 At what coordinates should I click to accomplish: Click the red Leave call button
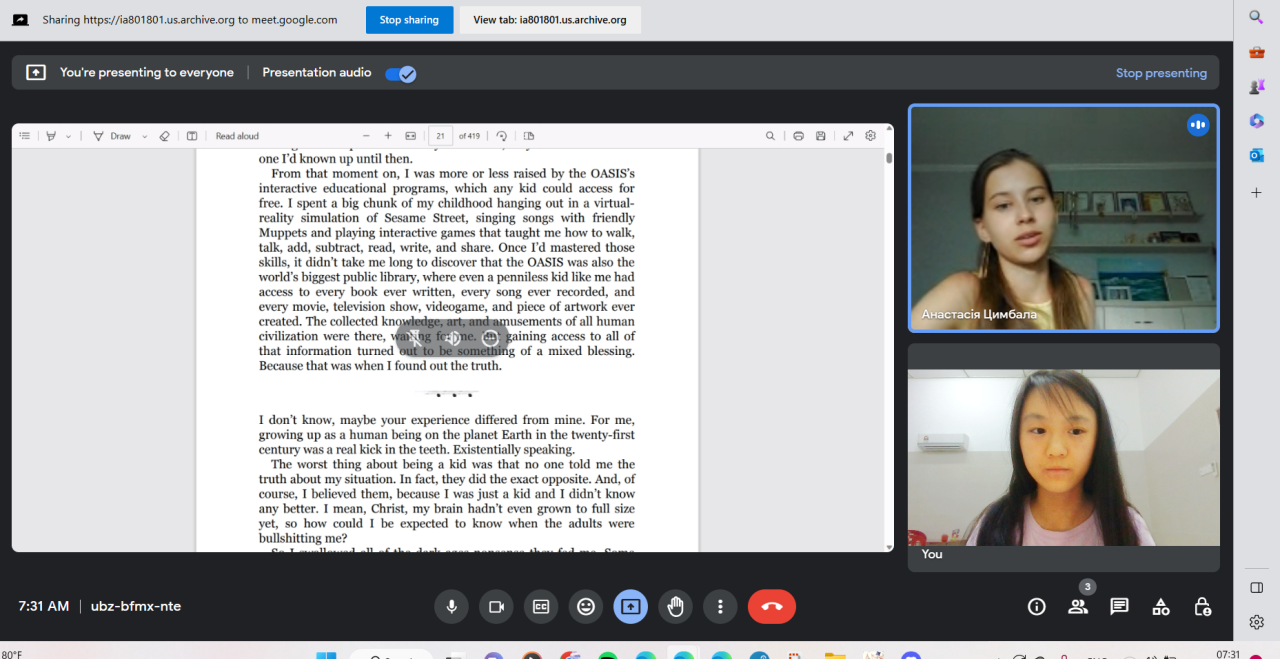click(x=772, y=606)
